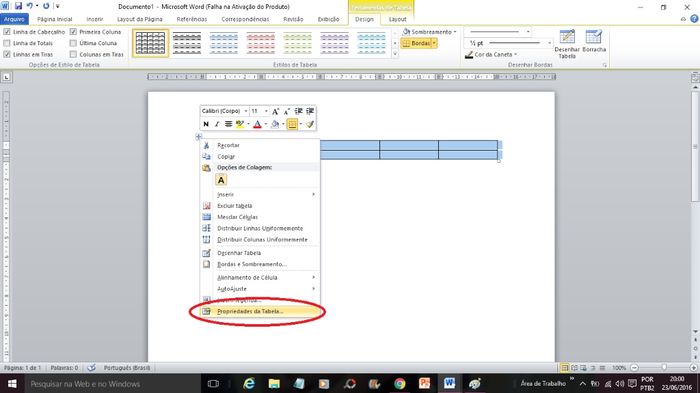Click the Bold N icon in mini toolbar
Screen dimensions: 700x393
tap(206, 124)
